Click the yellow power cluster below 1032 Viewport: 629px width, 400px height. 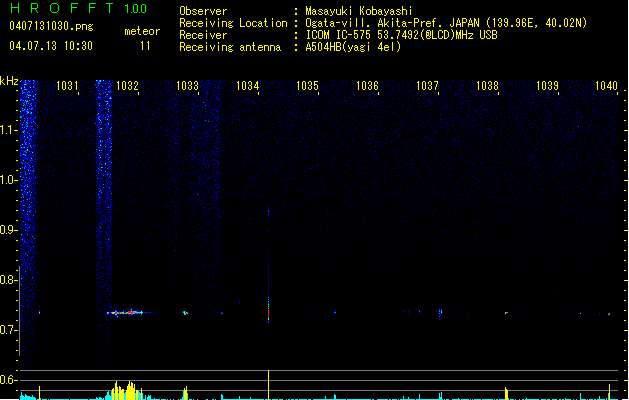point(126,391)
